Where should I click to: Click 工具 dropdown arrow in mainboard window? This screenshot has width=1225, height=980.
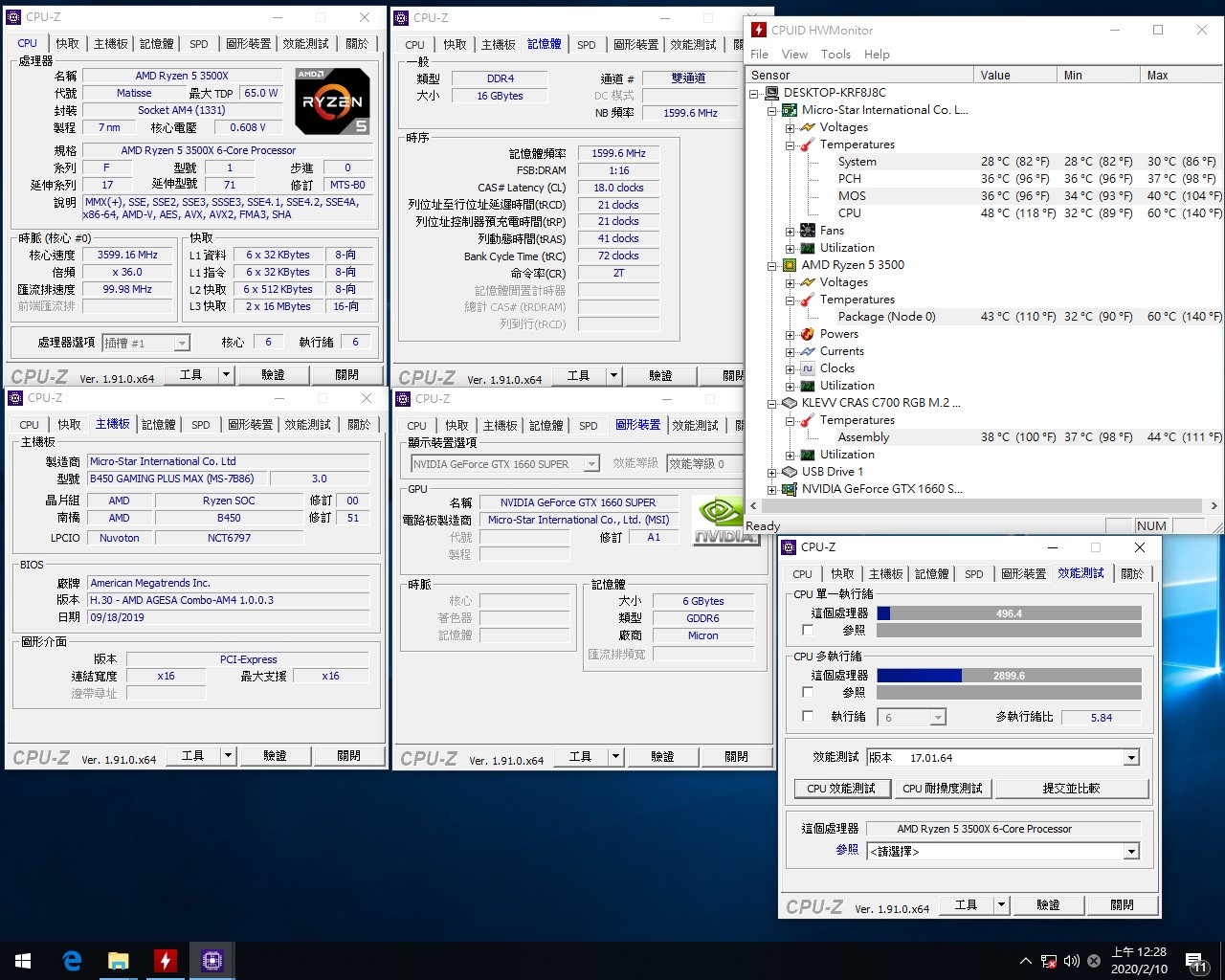pyautogui.click(x=228, y=756)
